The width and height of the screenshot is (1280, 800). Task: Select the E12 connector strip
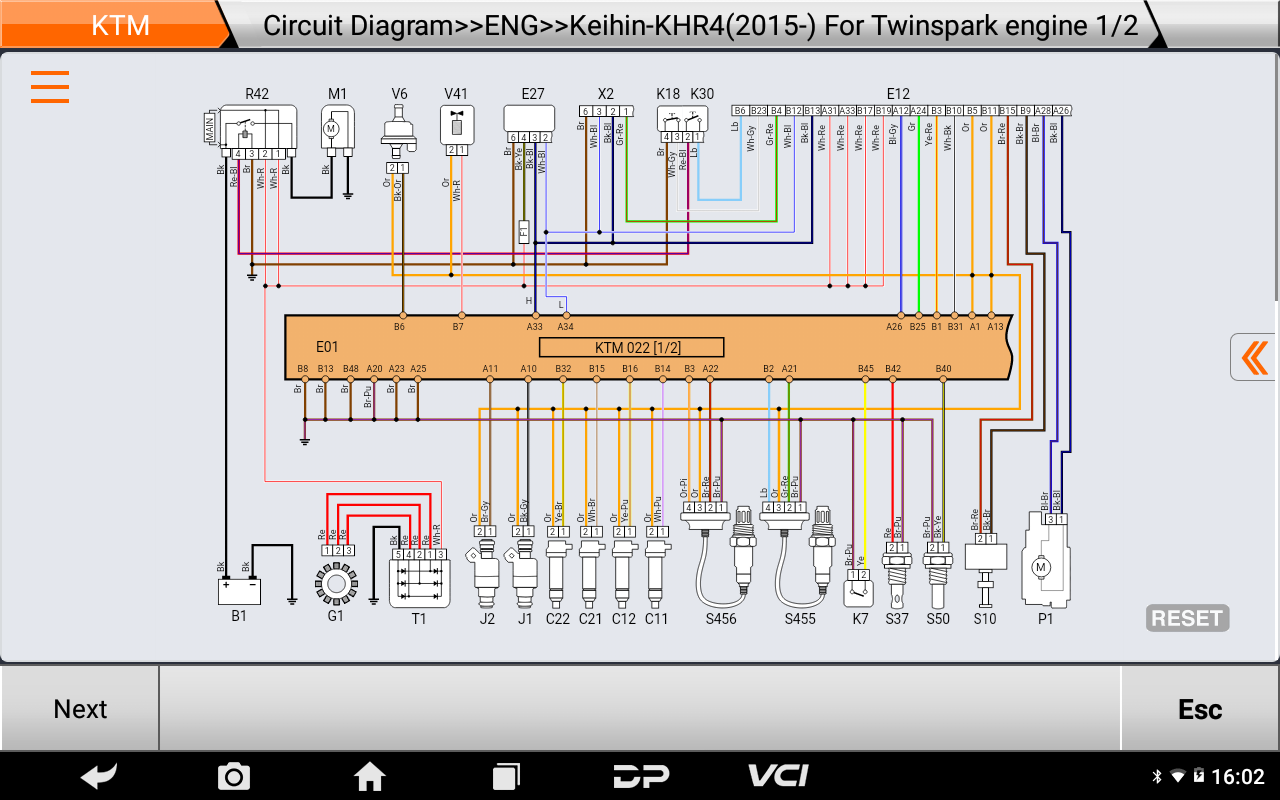[x=901, y=111]
